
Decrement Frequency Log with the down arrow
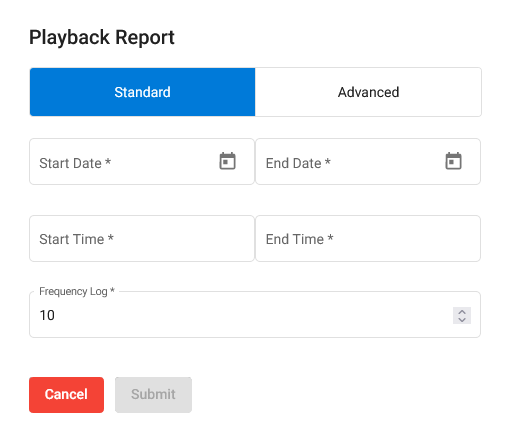[462, 320]
